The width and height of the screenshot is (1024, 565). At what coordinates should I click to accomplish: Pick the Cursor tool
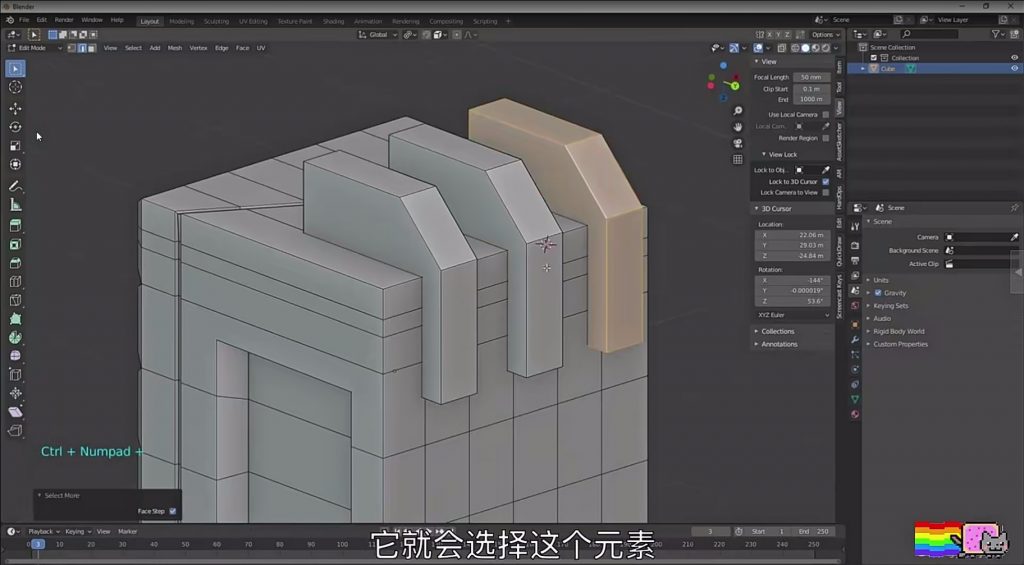tap(15, 87)
